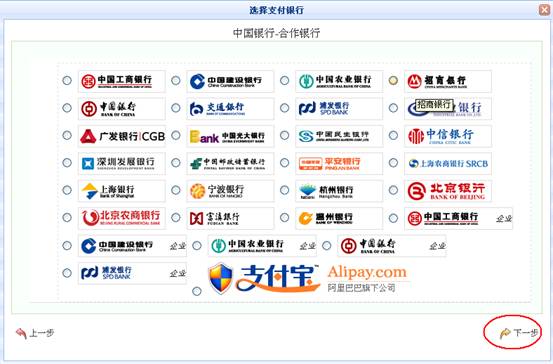Click the 中国银行-合作银行 heading text
The width and height of the screenshot is (553, 364).
276,33
